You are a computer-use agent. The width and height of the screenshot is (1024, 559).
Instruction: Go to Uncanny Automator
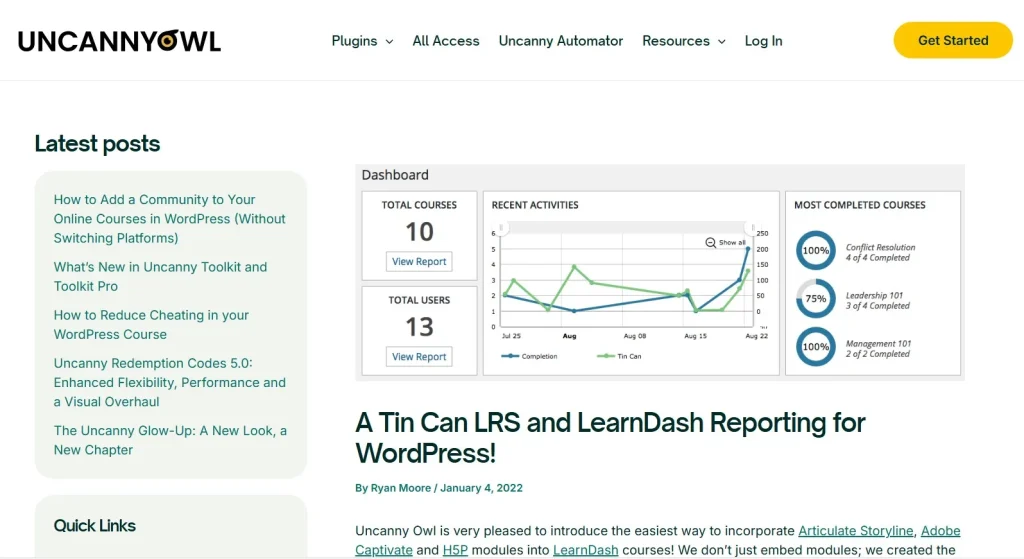click(x=560, y=40)
